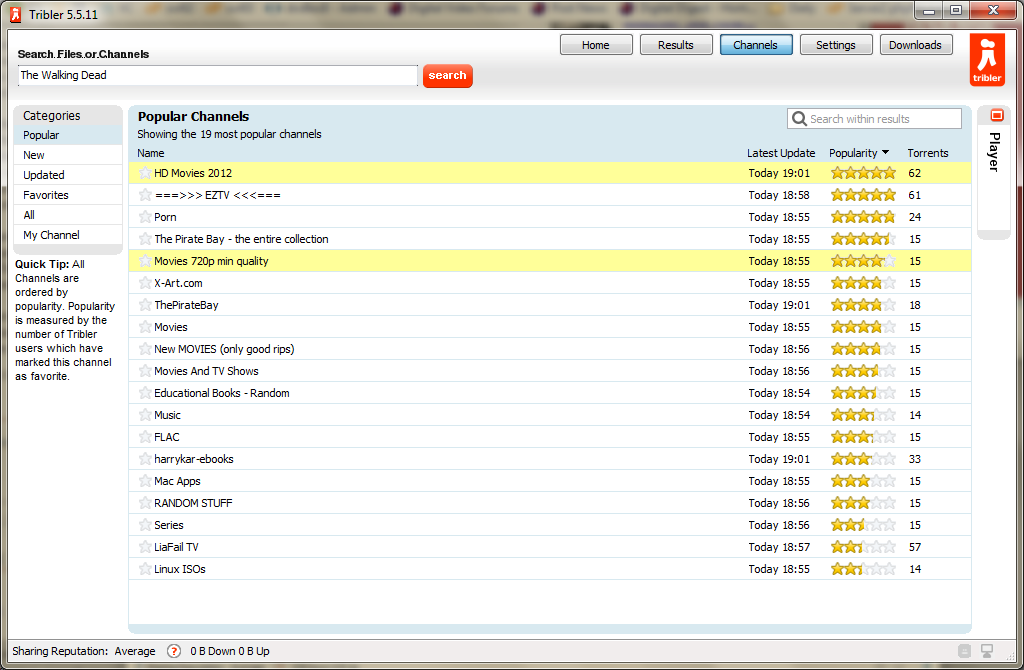Select the Favorites category

(46, 195)
